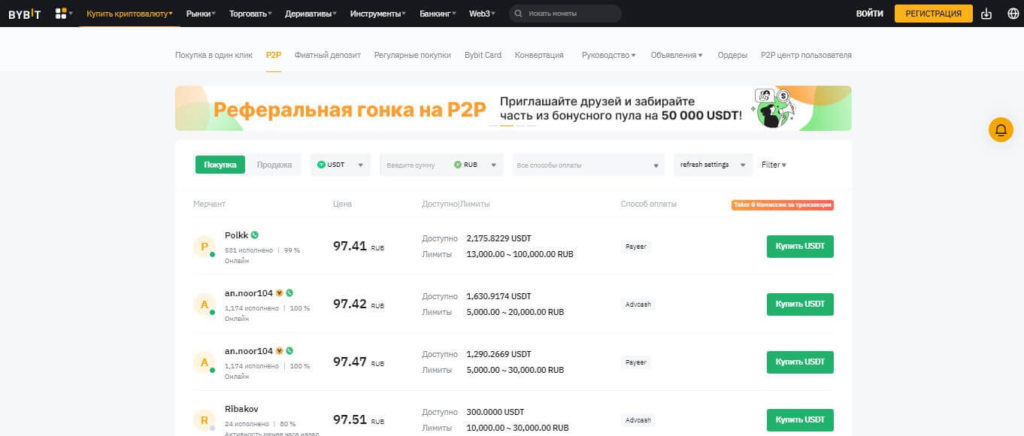Click the Taker 0 commission badge
Image resolution: width=1024 pixels, height=436 pixels.
pos(782,205)
